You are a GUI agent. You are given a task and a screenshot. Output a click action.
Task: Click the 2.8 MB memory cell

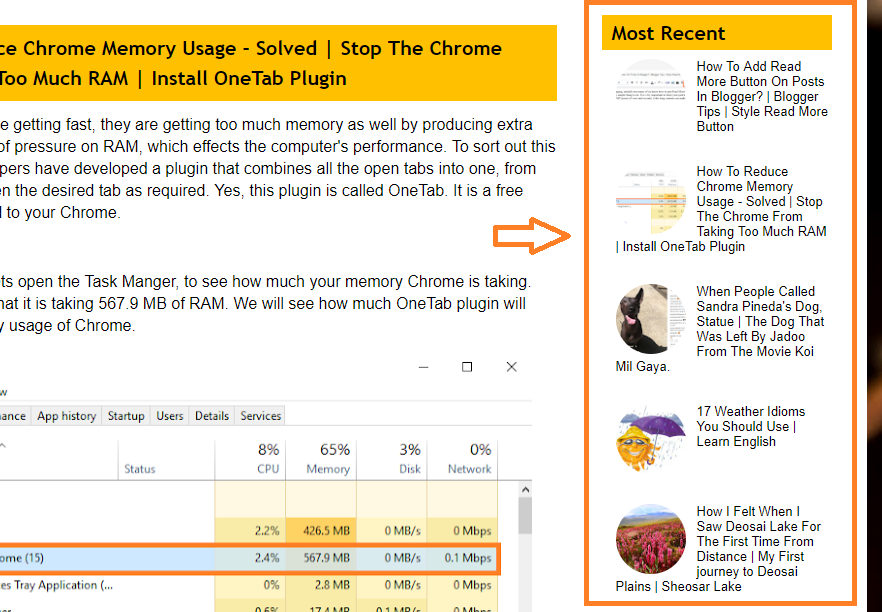tap(321, 585)
